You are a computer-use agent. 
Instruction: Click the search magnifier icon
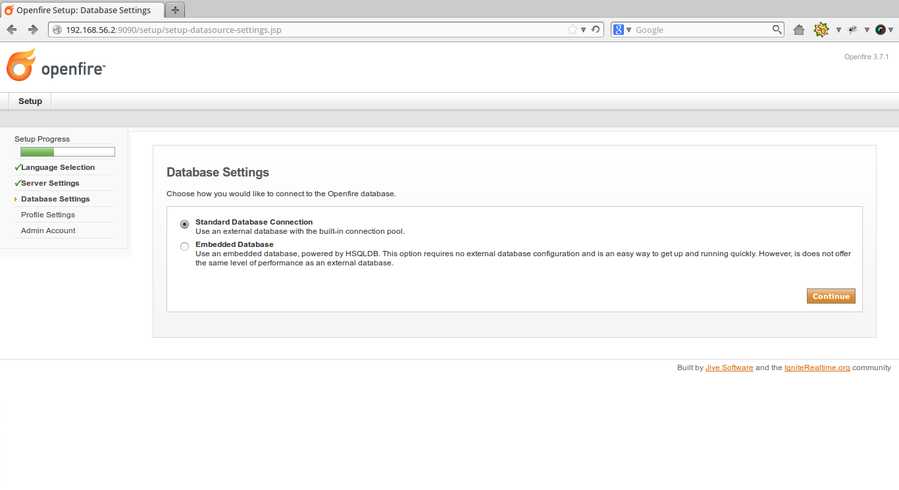(776, 29)
